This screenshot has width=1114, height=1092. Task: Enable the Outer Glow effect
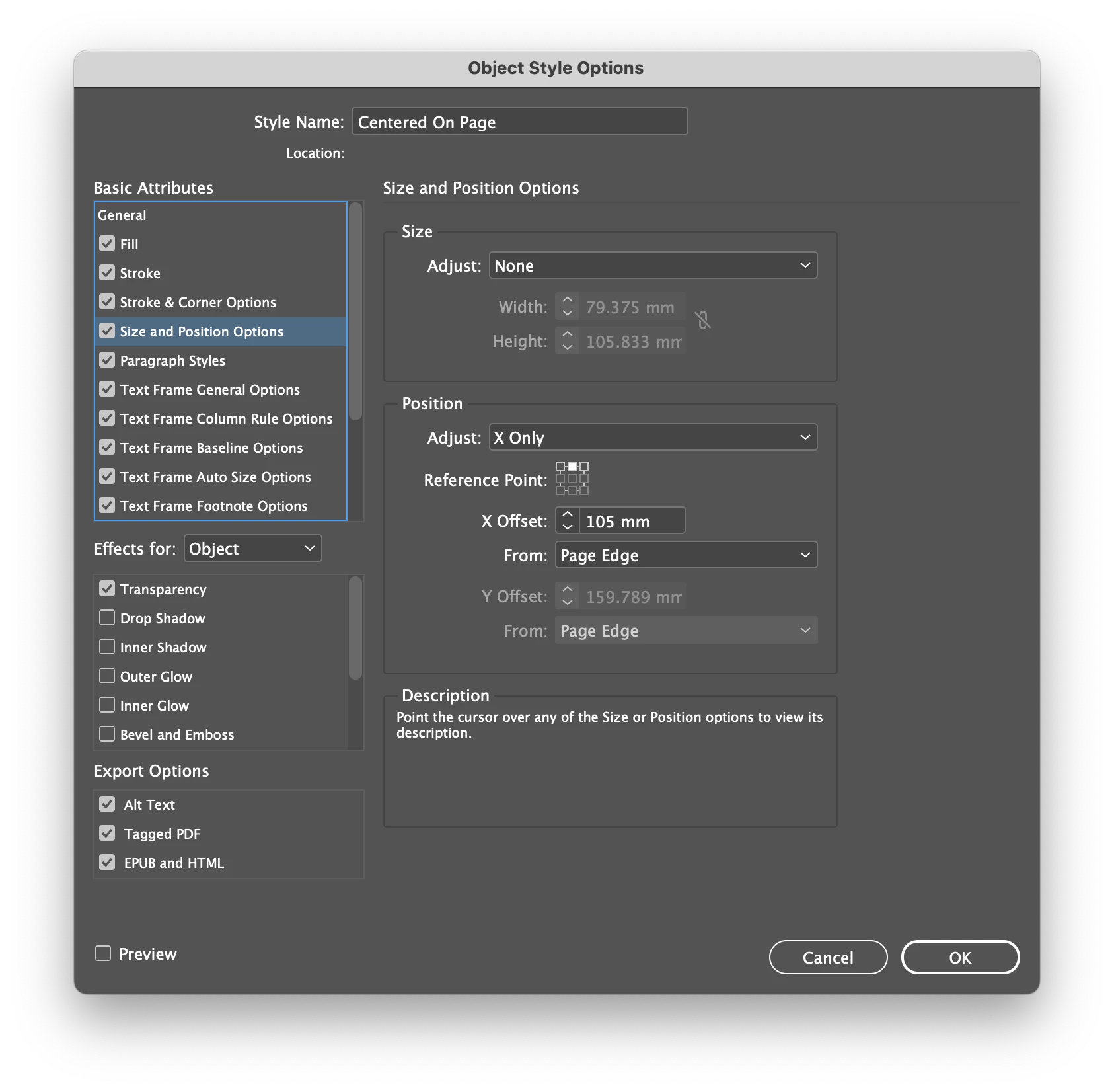pyautogui.click(x=107, y=676)
